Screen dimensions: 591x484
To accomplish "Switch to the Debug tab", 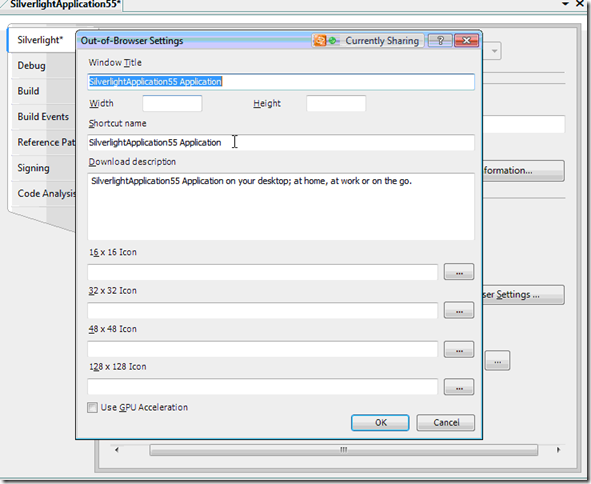I will 31,66.
